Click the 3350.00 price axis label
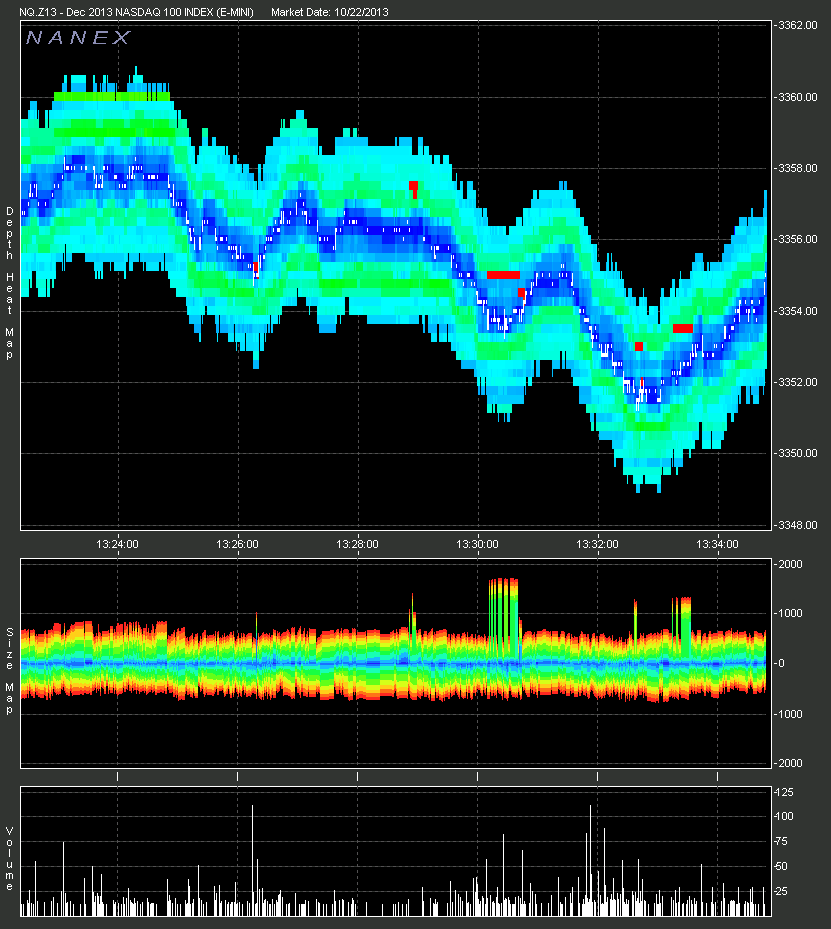Screen dimensions: 831x929 click(x=797, y=453)
